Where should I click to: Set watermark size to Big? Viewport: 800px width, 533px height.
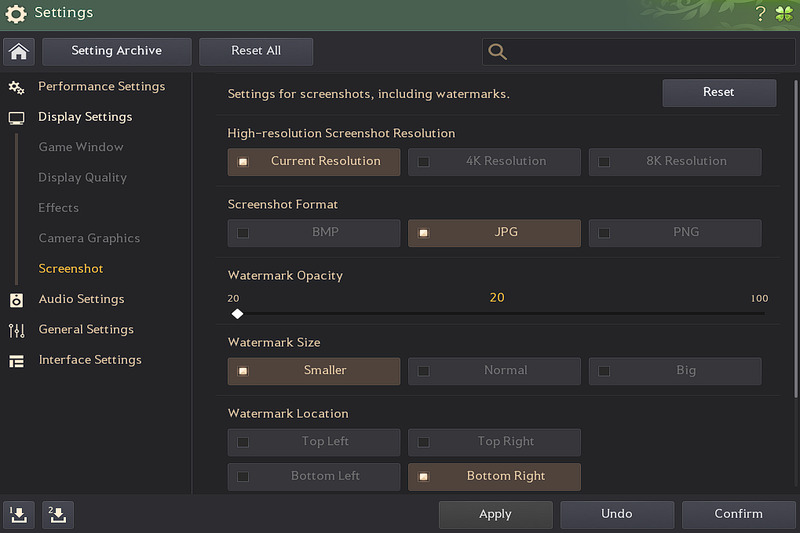click(675, 371)
